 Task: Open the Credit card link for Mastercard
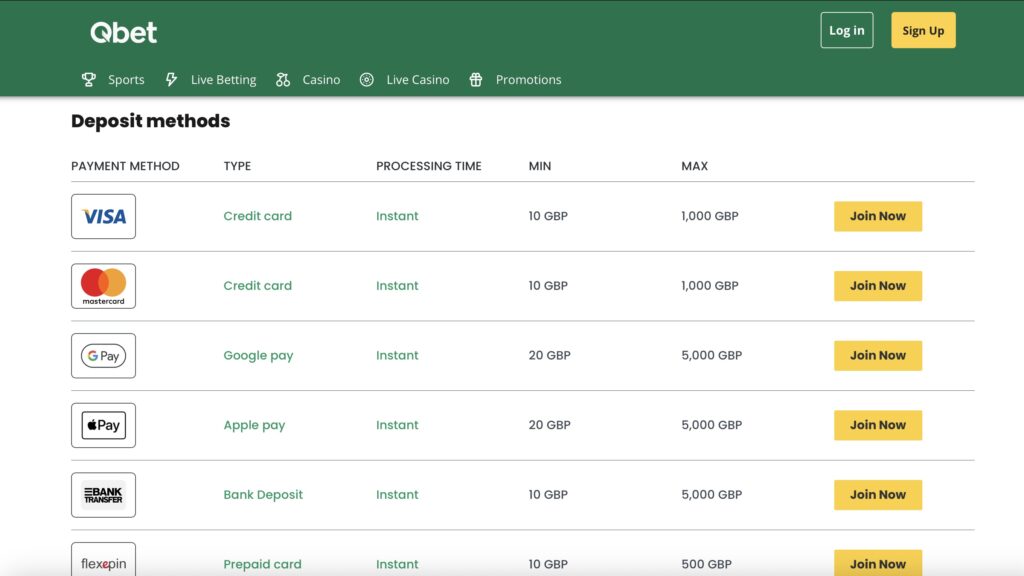(x=257, y=286)
